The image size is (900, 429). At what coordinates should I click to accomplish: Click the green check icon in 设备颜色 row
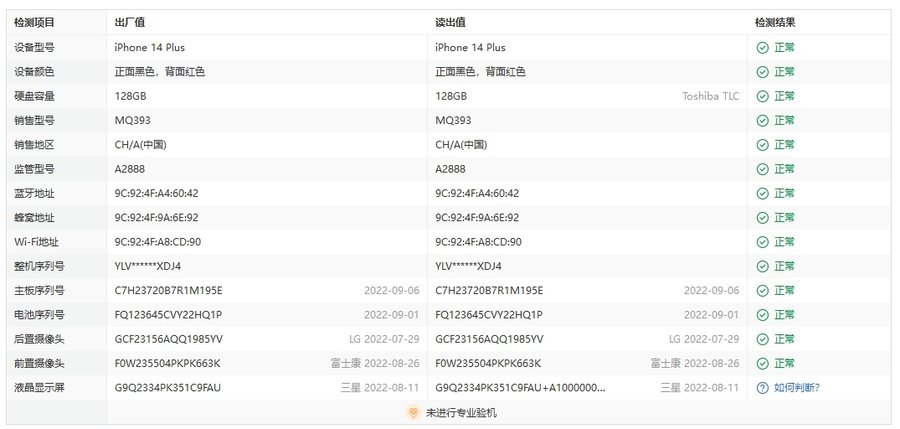coord(762,72)
